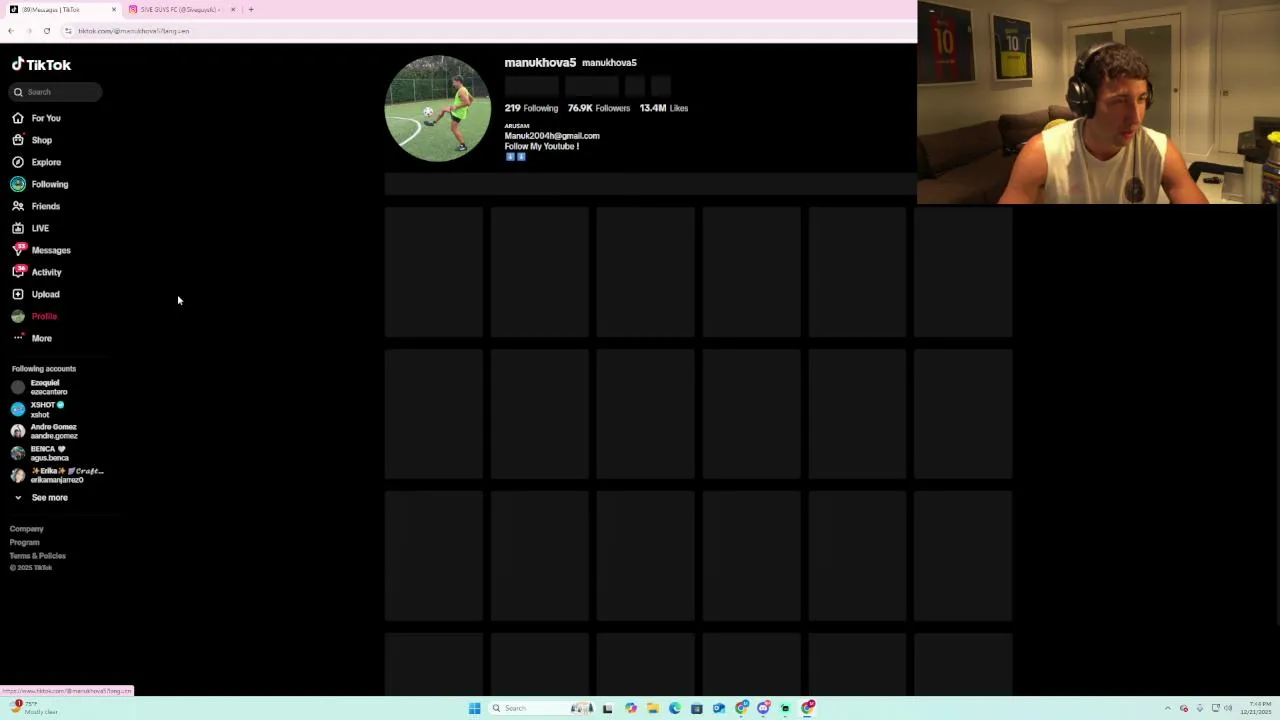Open Microsoft Edge from taskbar
1280x720 pixels.
675,708
